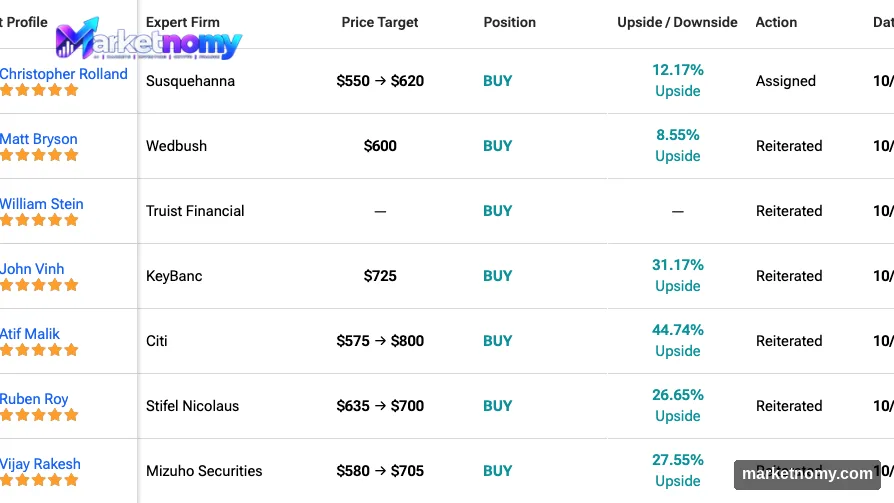Click Atif Malik's star rating
This screenshot has height=503, width=894.
[x=39, y=350]
